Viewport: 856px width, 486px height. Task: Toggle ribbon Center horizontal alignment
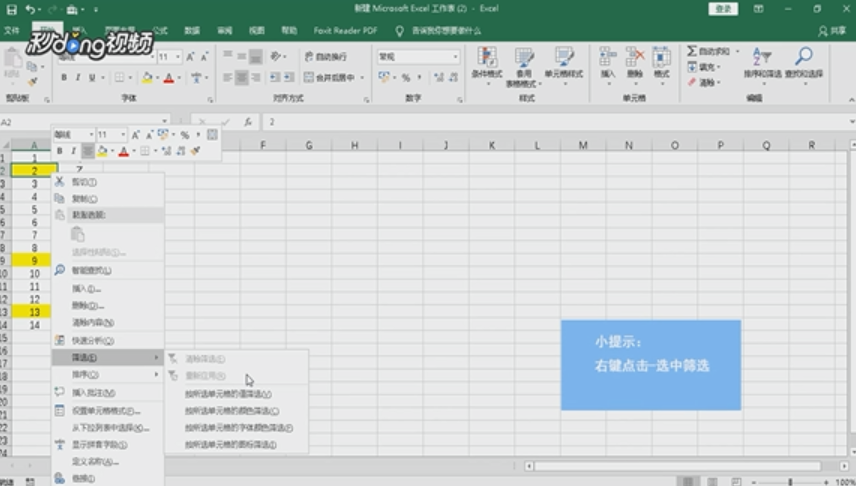[241, 78]
